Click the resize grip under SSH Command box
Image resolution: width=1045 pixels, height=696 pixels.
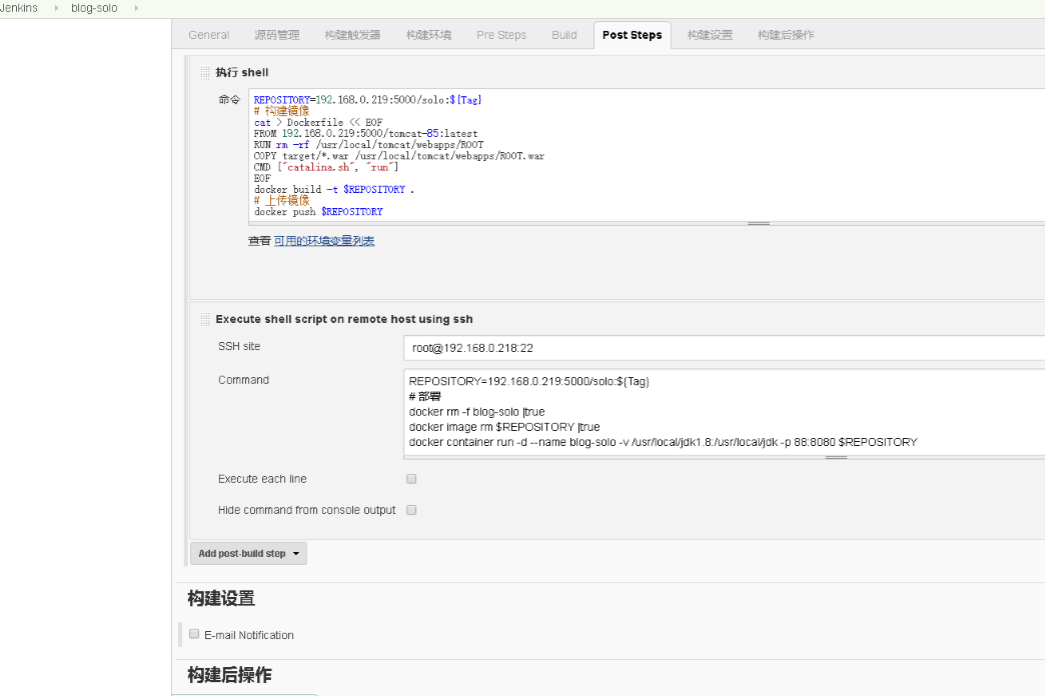(836, 456)
